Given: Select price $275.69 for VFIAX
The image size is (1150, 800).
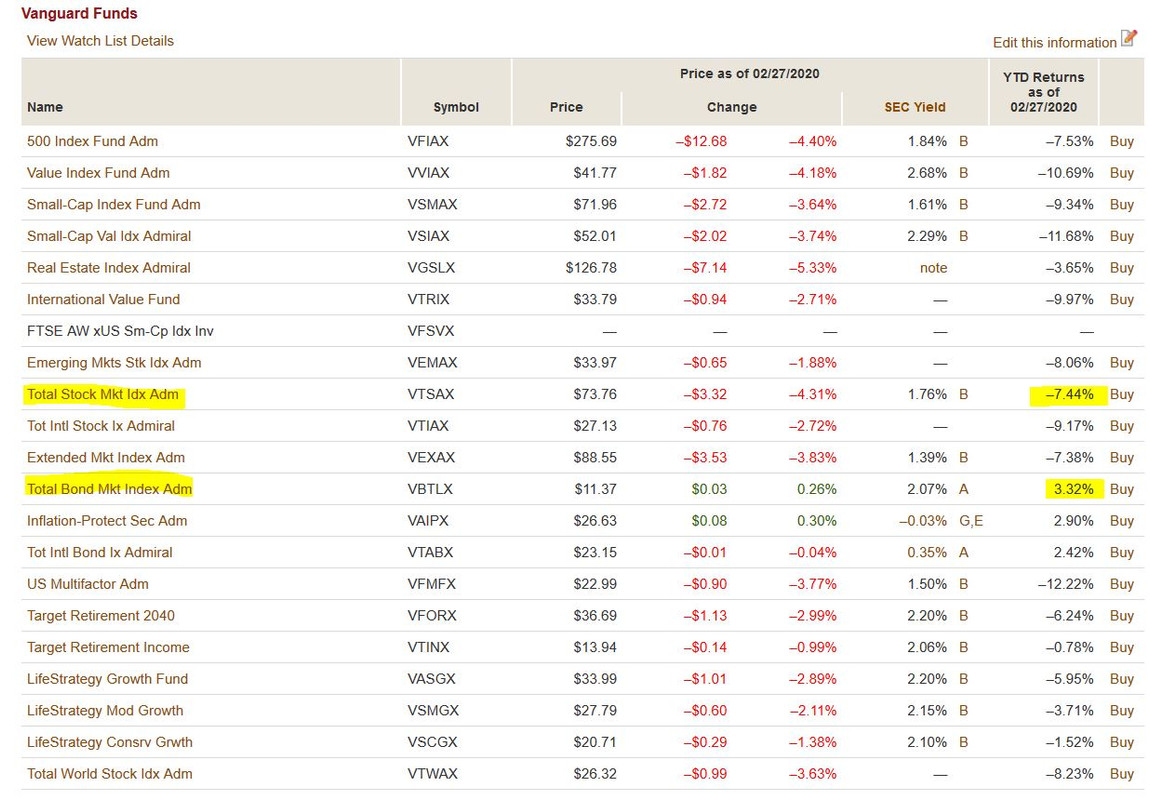Looking at the screenshot, I should pos(590,141).
